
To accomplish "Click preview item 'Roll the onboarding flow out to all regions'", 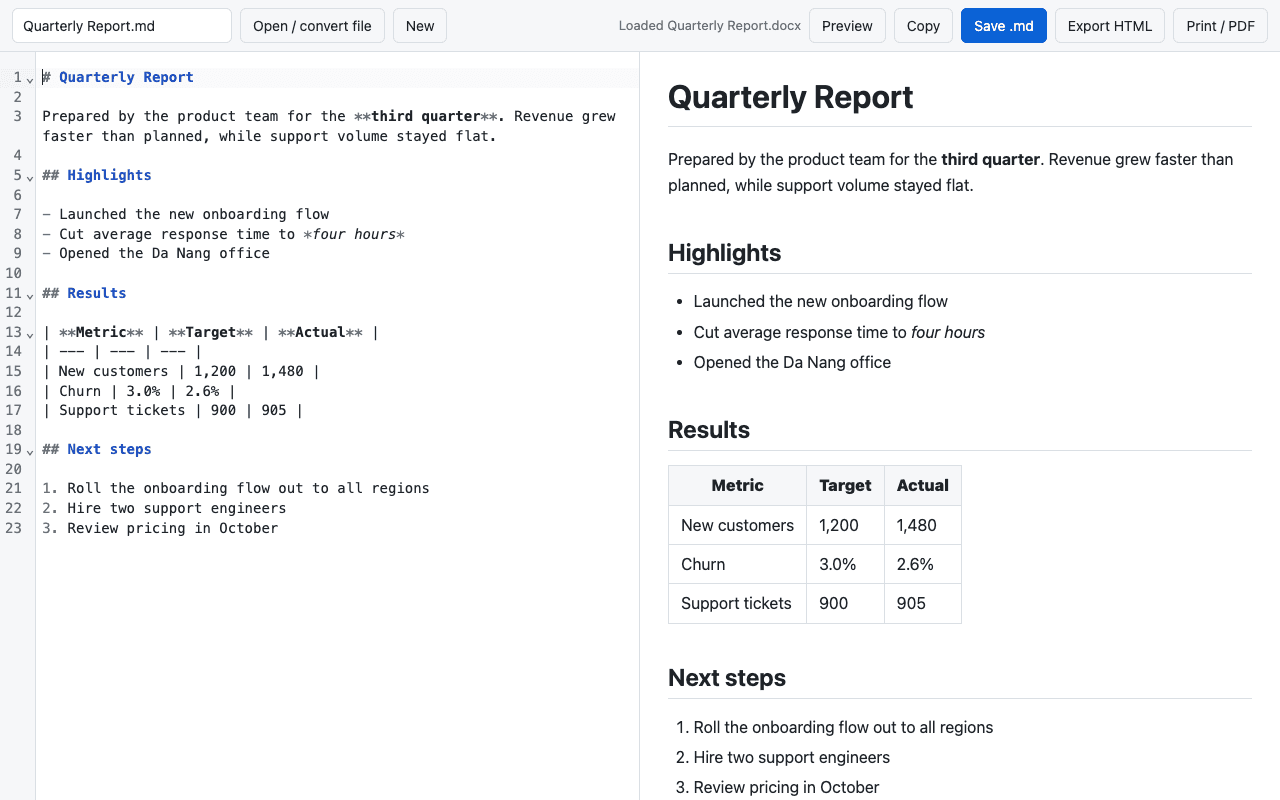I will pyautogui.click(x=843, y=727).
